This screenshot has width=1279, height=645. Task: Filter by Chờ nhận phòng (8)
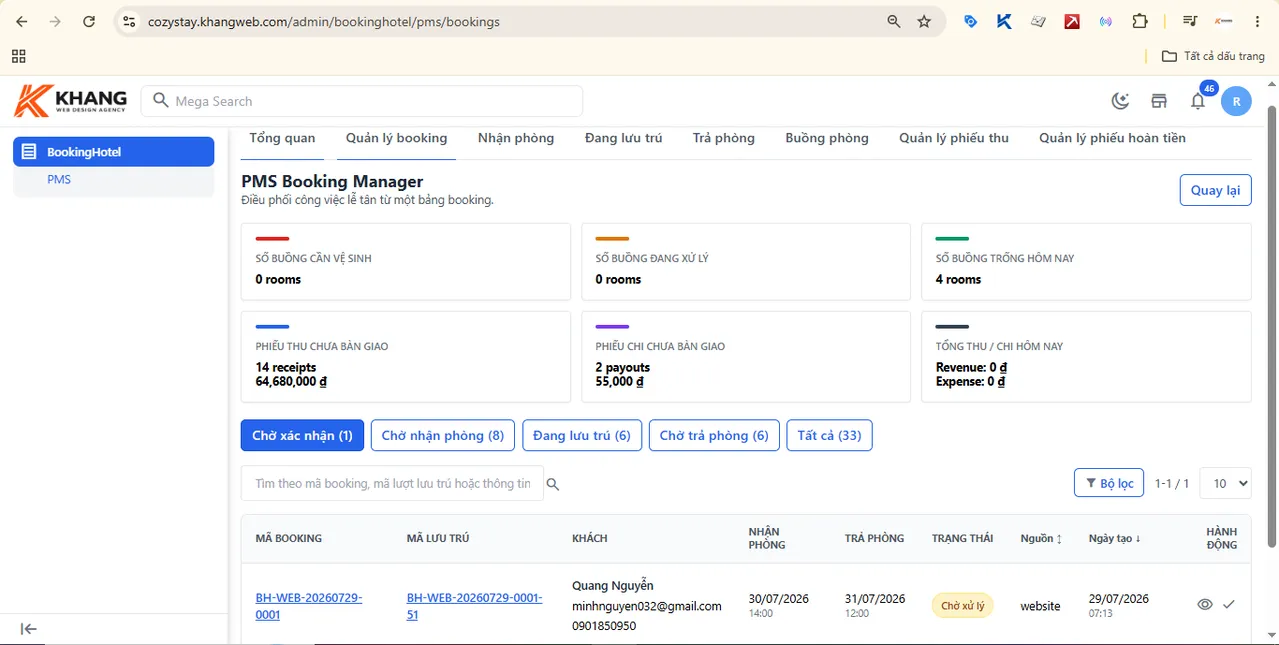[x=443, y=435]
